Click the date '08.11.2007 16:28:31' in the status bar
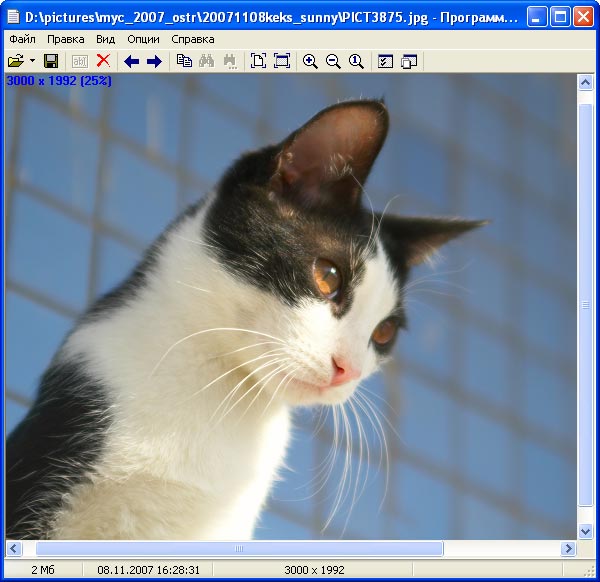Image resolution: width=600 pixels, height=582 pixels. (x=148, y=570)
